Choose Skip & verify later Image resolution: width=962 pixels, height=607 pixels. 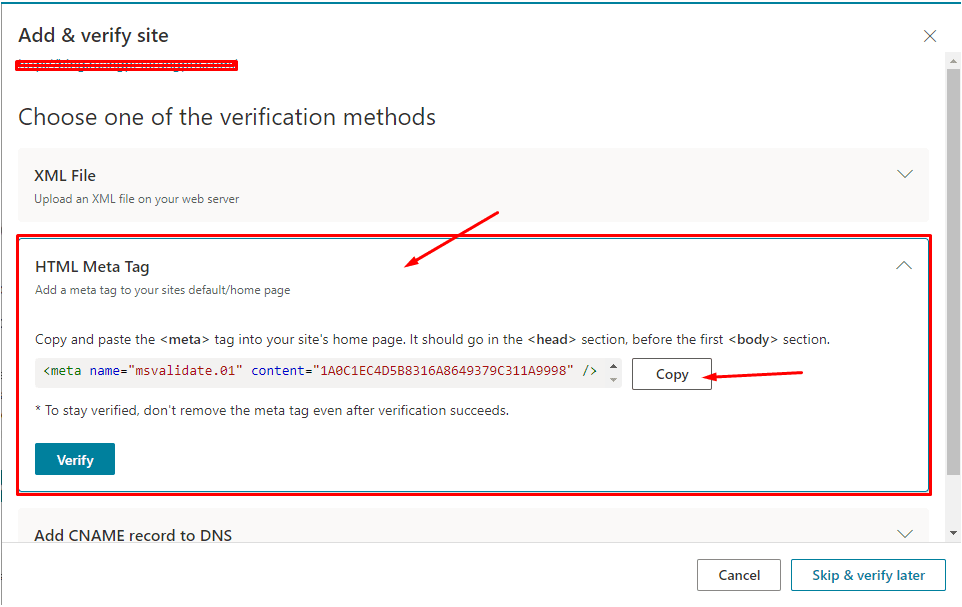868,575
